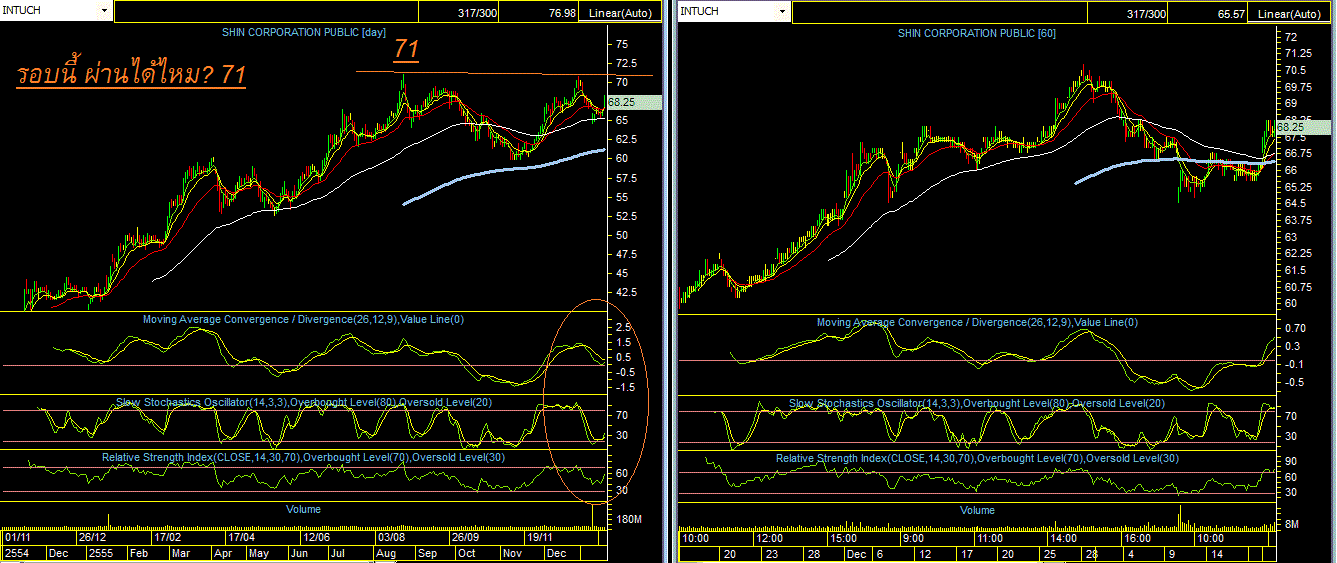Click the 69.75 price scale label on the 60-minute chart

(x=1298, y=87)
